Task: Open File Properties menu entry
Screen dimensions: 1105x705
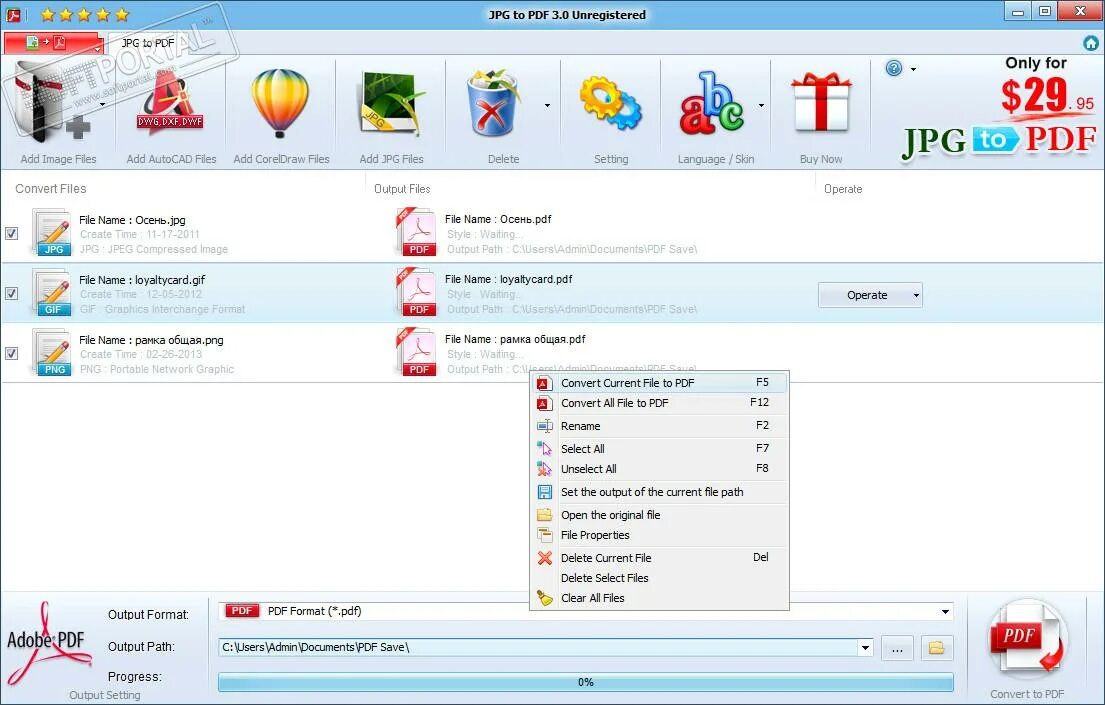Action: point(659,535)
